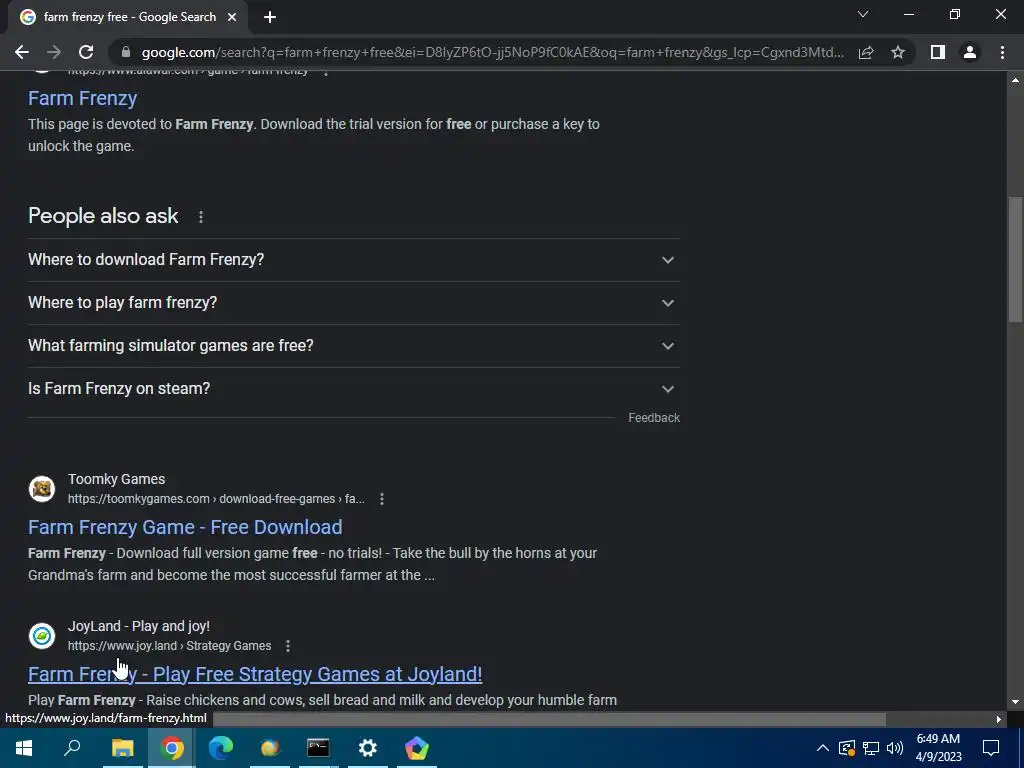Click the address bar URL field
The height and width of the screenshot is (768, 1024).
492,52
